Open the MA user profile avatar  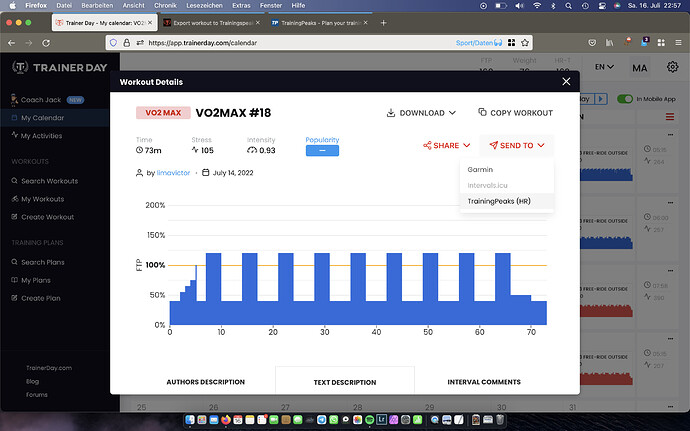pyautogui.click(x=639, y=68)
